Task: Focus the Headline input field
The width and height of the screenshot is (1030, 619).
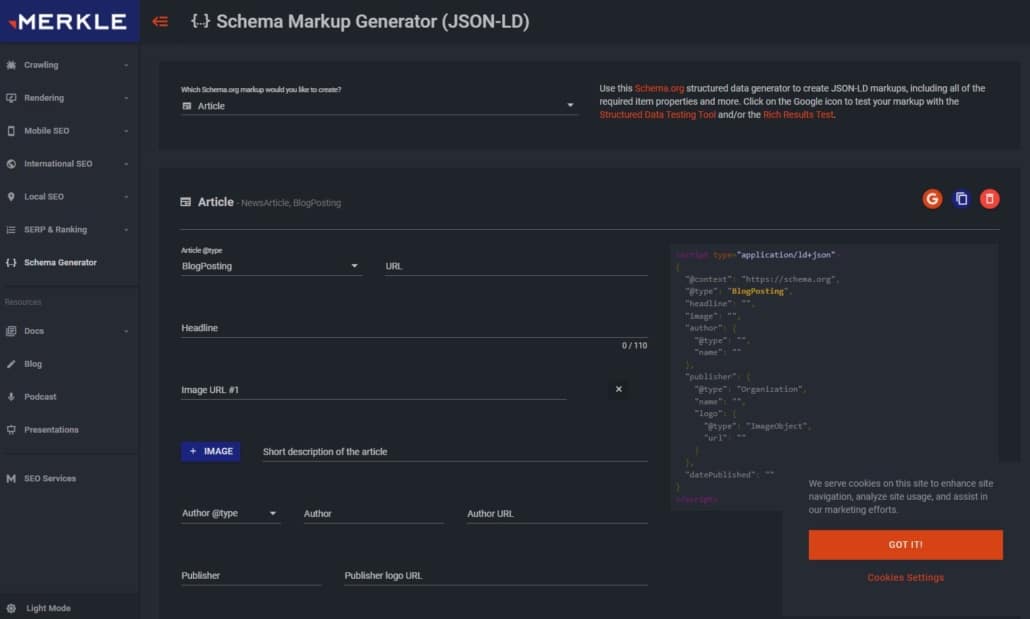Action: (414, 328)
